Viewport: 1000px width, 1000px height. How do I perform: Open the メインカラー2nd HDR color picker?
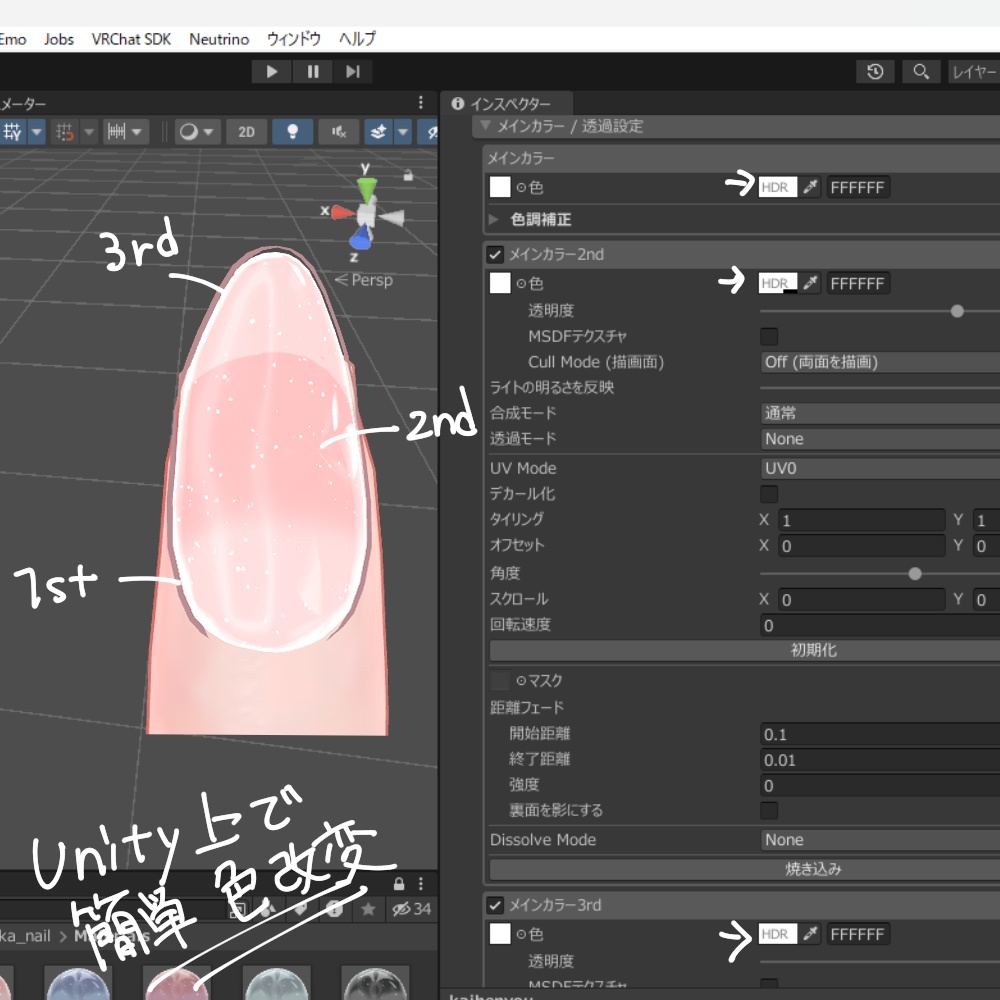(777, 283)
